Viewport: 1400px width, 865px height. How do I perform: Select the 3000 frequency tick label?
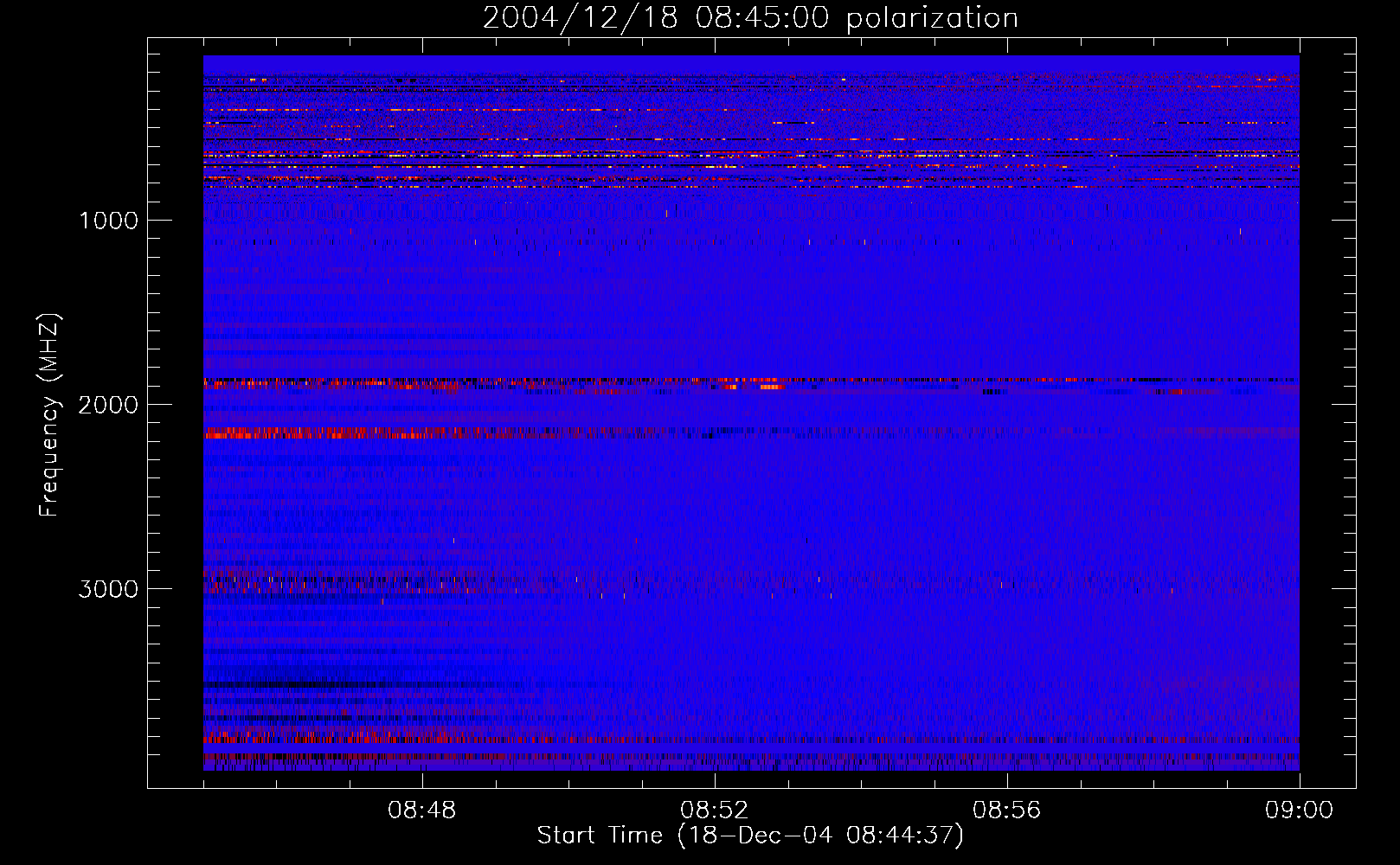tap(108, 589)
